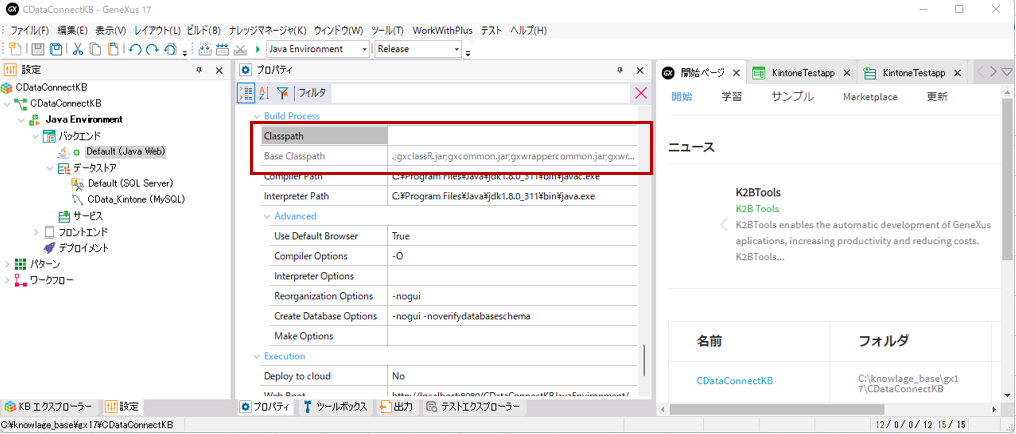Expand the ワークフロー tree node
The width and height of the screenshot is (1016, 434).
pos(7,280)
